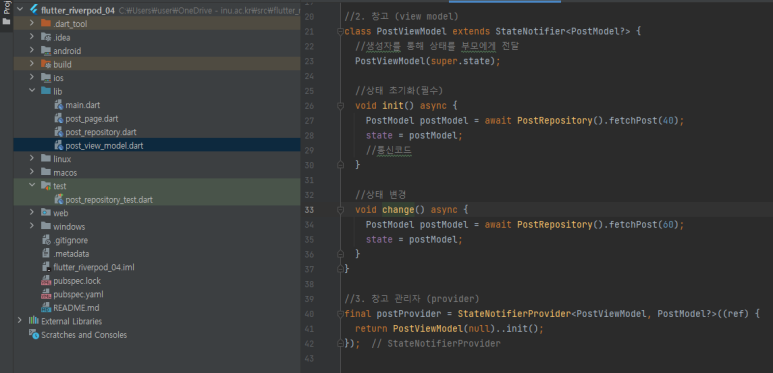Select post_repository.dart file
The image size is (773, 373).
(x=101, y=132)
